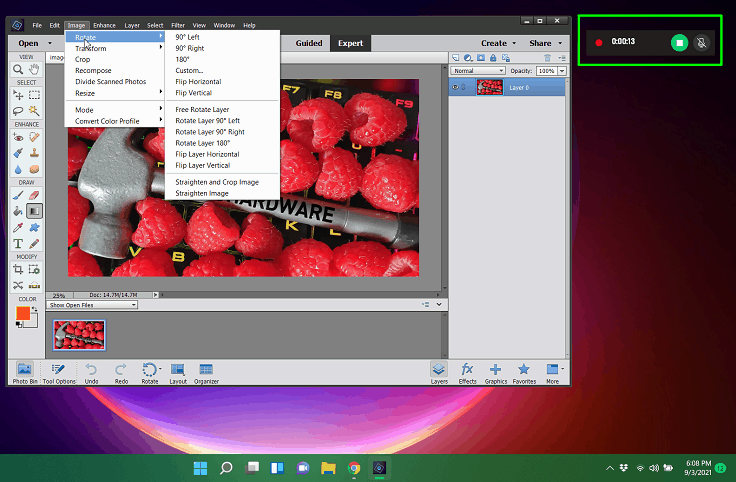Toggle the Tool Options panel
This screenshot has height=482, width=736.
point(59,373)
